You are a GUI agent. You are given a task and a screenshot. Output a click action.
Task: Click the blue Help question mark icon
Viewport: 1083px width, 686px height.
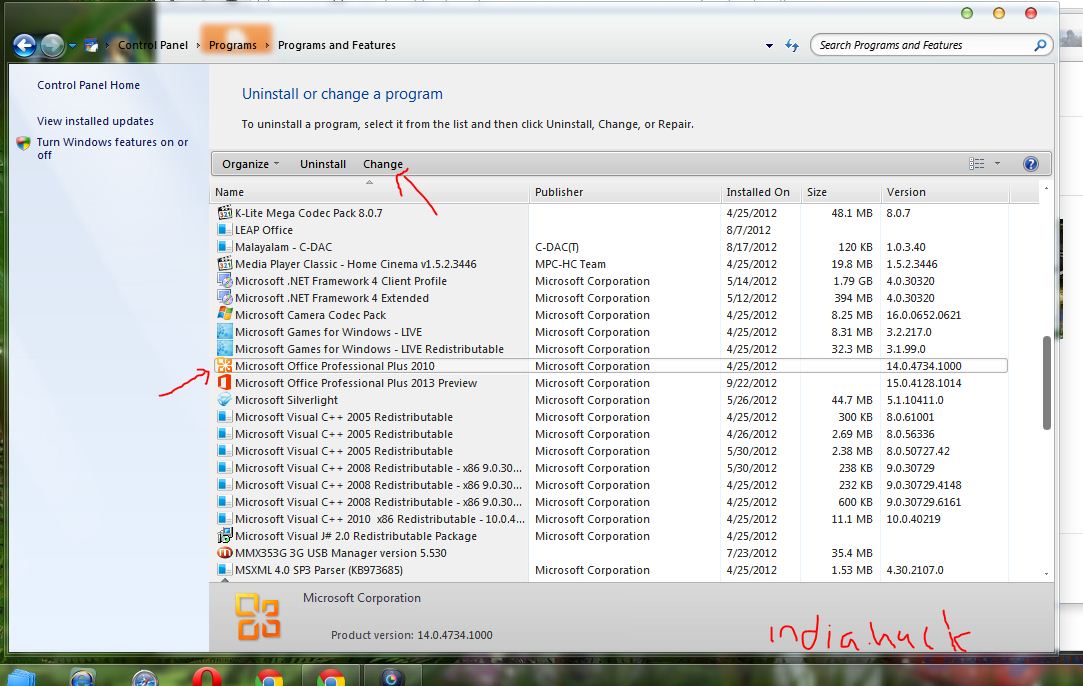[1031, 164]
